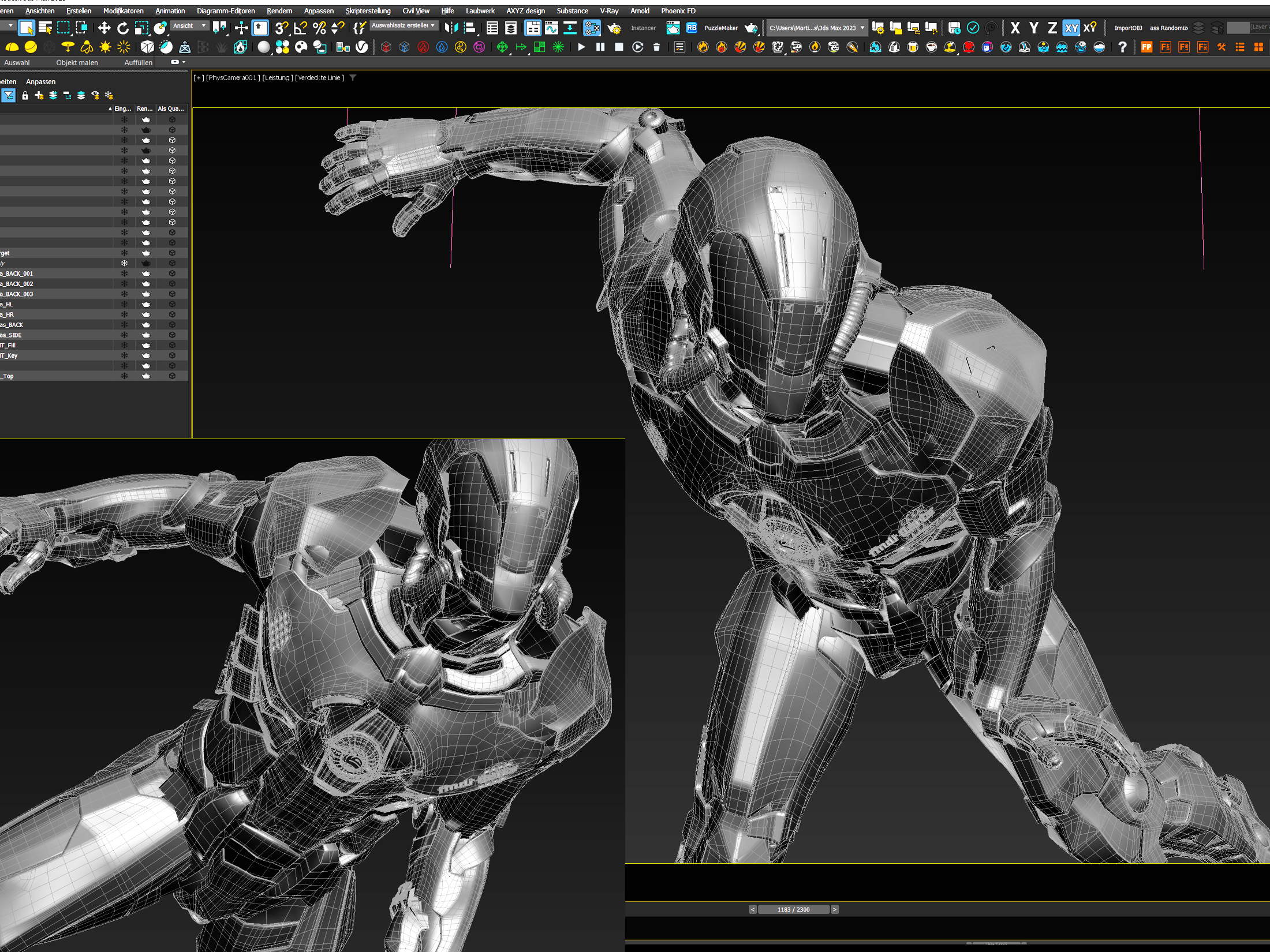
Task: Click the timed save disk icon
Action: point(954,28)
